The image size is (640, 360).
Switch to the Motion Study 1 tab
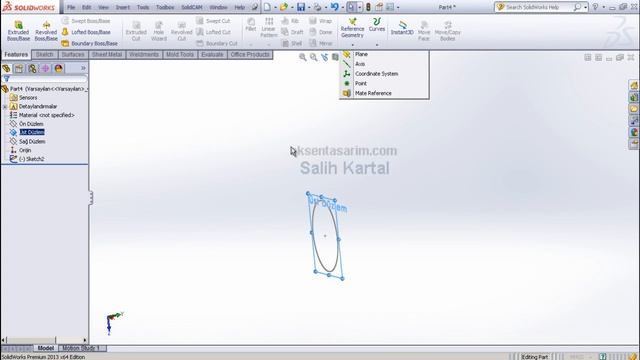tap(81, 348)
